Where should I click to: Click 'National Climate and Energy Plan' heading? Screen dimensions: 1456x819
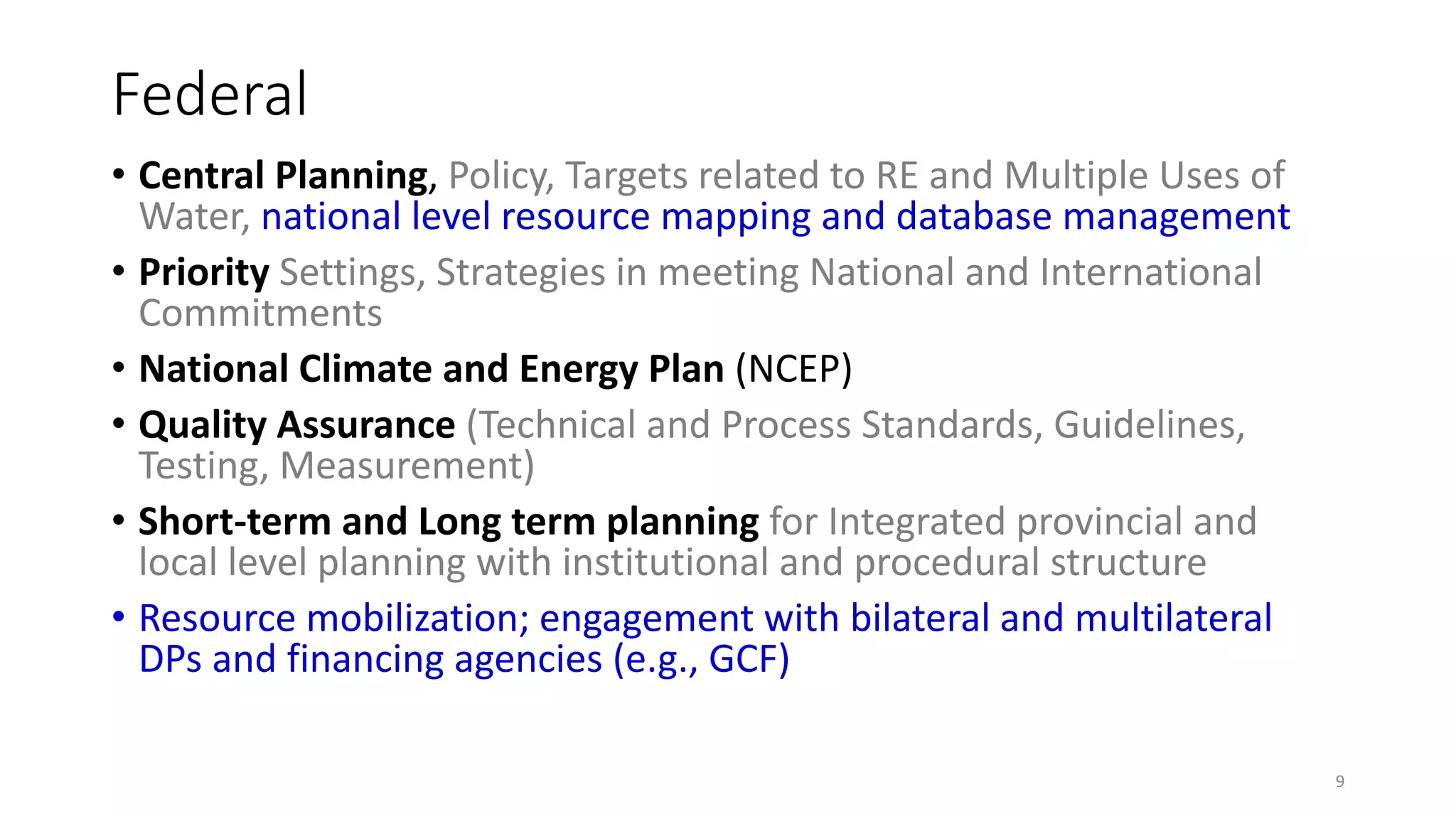pos(432,369)
